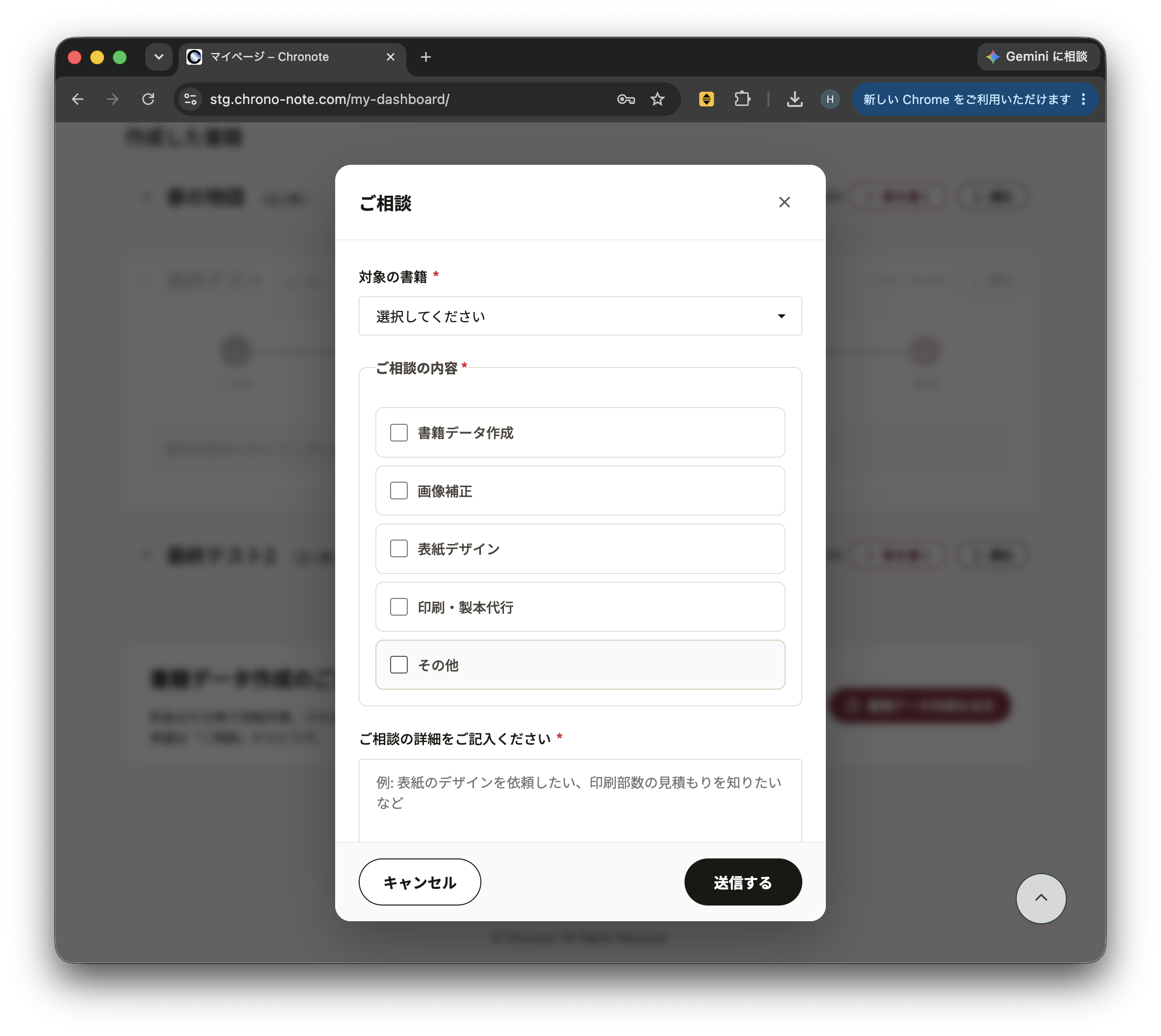Click the ご相談 dialog heading
The height and width of the screenshot is (1036, 1161).
pyautogui.click(x=385, y=203)
